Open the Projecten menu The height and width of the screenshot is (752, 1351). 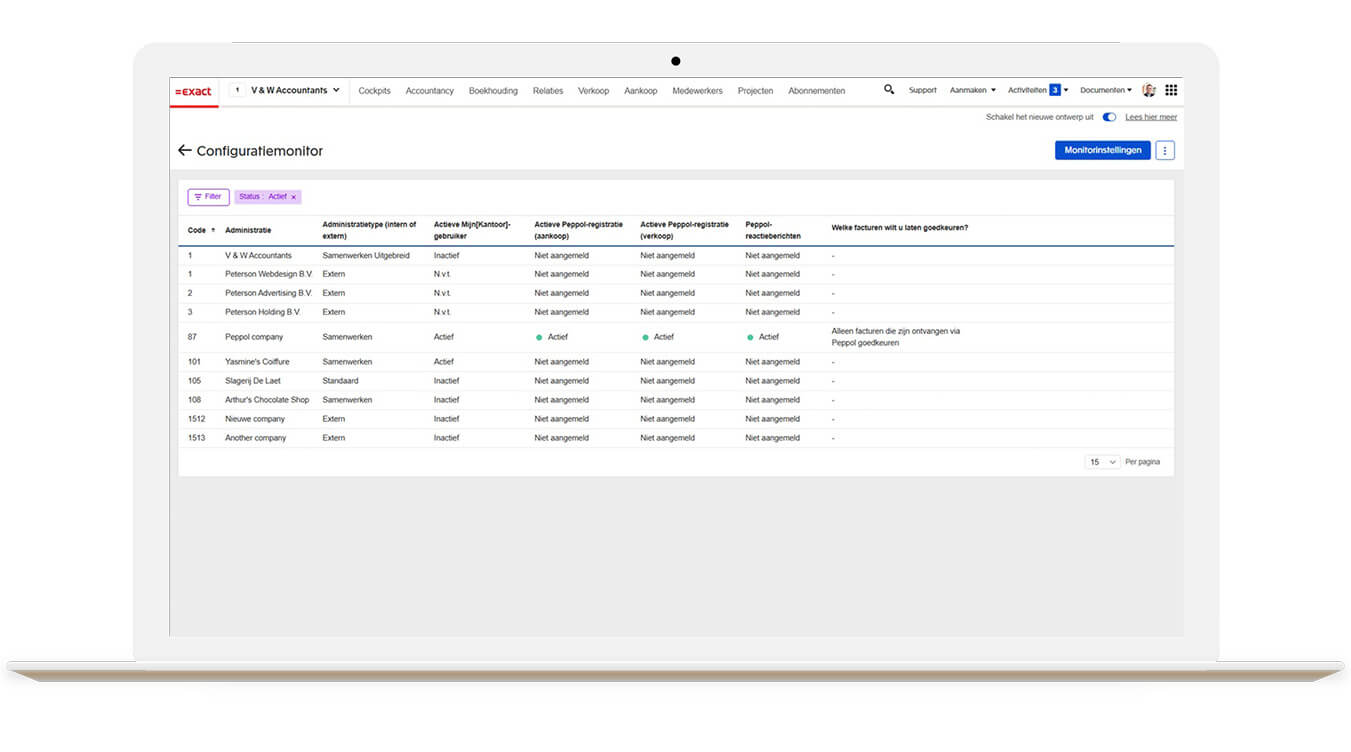point(755,91)
